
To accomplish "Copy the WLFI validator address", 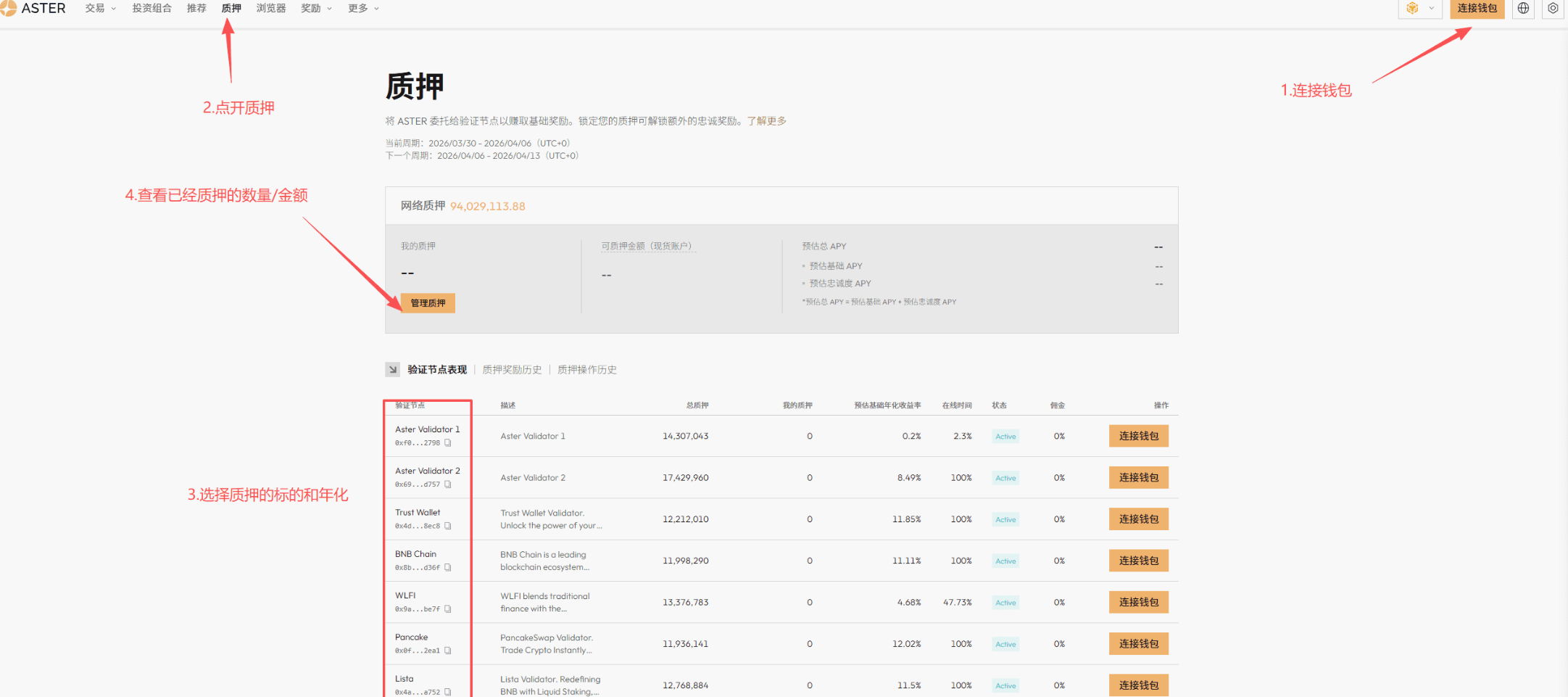I will point(448,609).
